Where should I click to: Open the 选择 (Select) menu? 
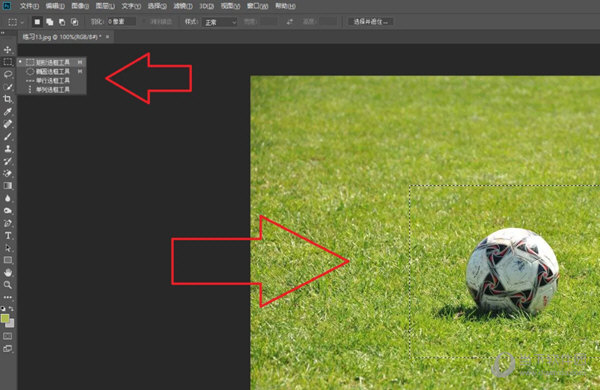(x=157, y=6)
